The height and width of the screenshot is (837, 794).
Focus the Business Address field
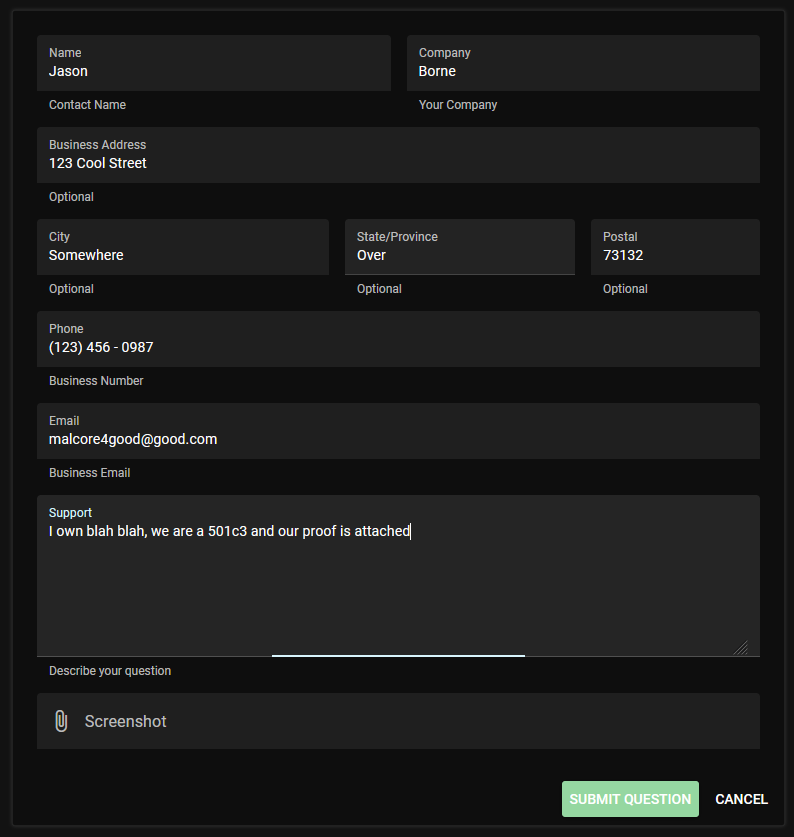click(398, 155)
